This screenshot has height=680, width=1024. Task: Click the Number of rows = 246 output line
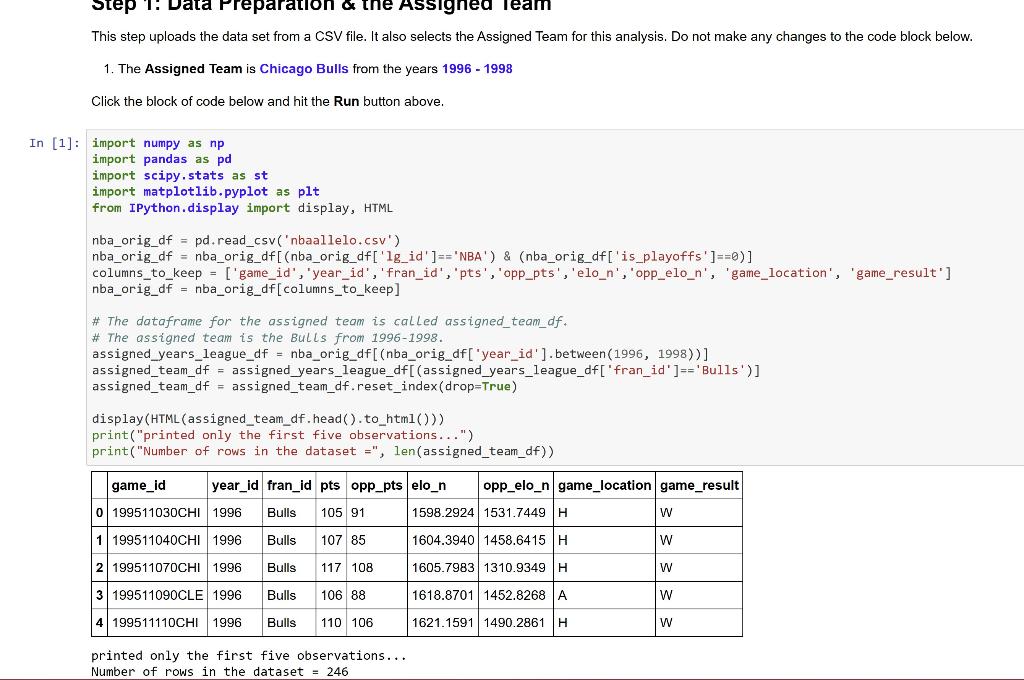220,671
